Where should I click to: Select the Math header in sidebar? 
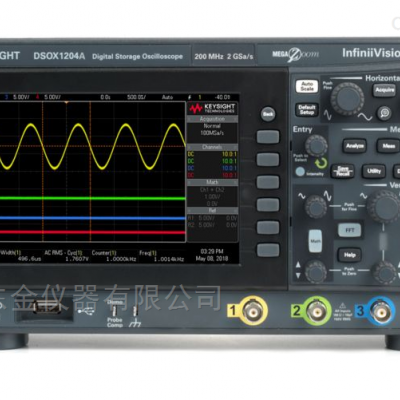[212, 182]
